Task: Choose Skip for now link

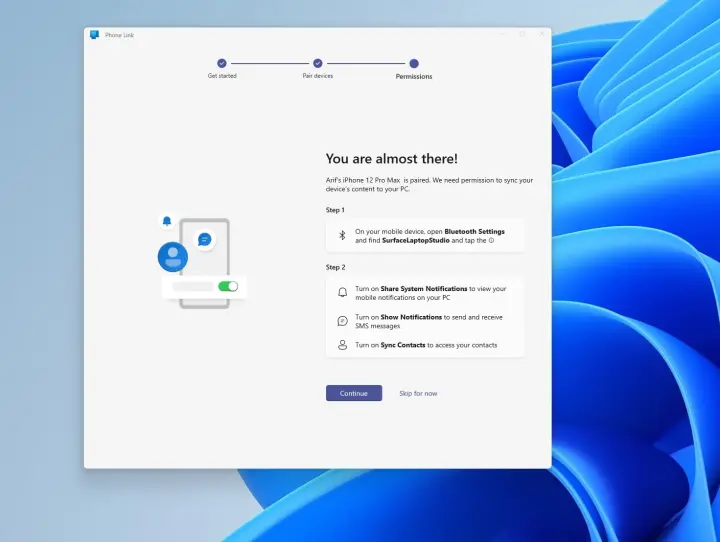Action: 418,394
